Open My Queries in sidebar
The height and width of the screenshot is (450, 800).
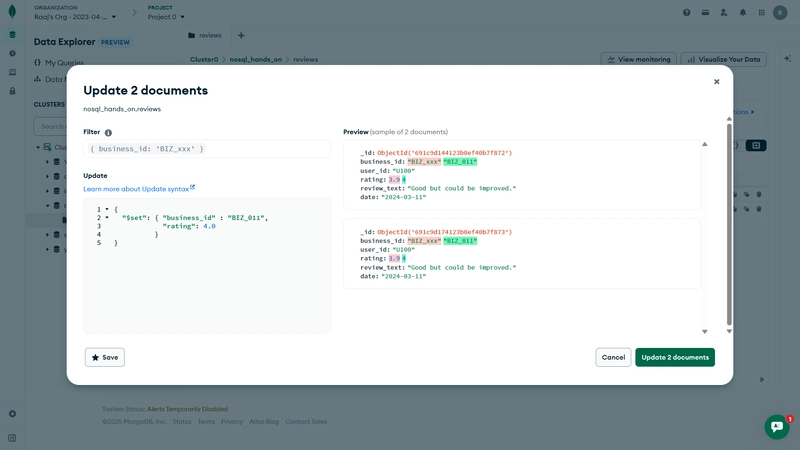(x=59, y=63)
